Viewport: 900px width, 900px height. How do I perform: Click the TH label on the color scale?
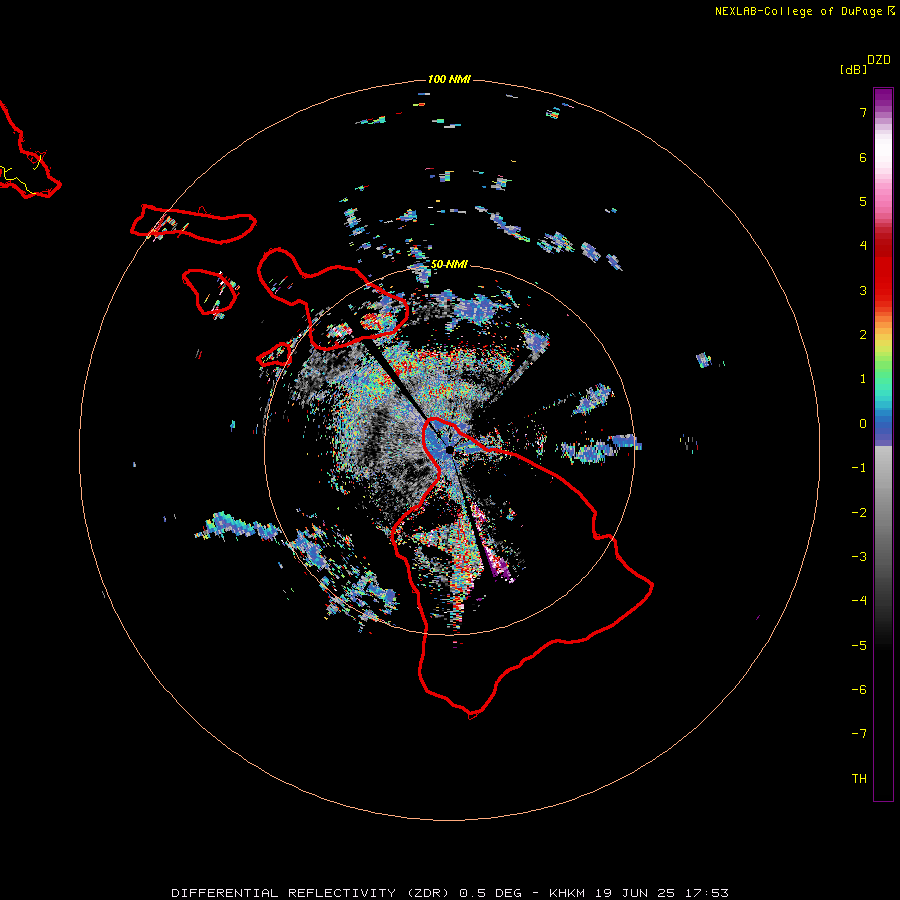coord(859,778)
